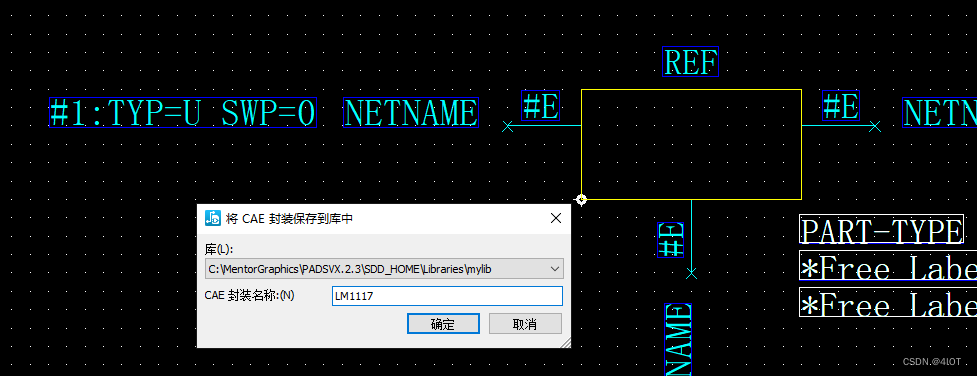Open the 库 library path dropdown
The height and width of the screenshot is (376, 977).
[x=384, y=269]
